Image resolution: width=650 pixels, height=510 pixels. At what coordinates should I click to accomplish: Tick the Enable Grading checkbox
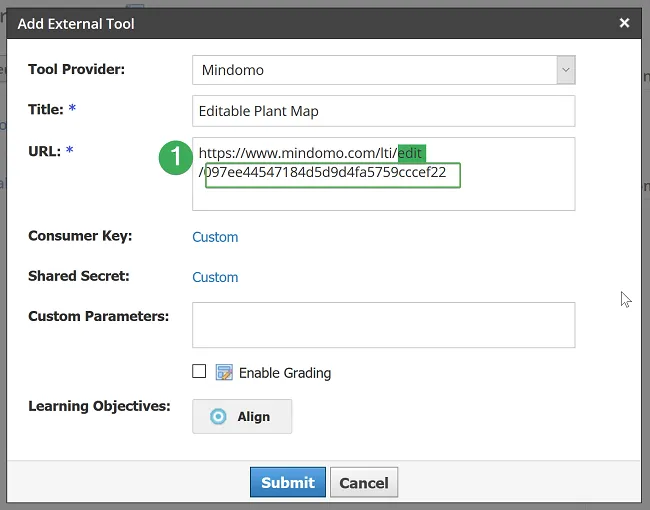click(199, 371)
